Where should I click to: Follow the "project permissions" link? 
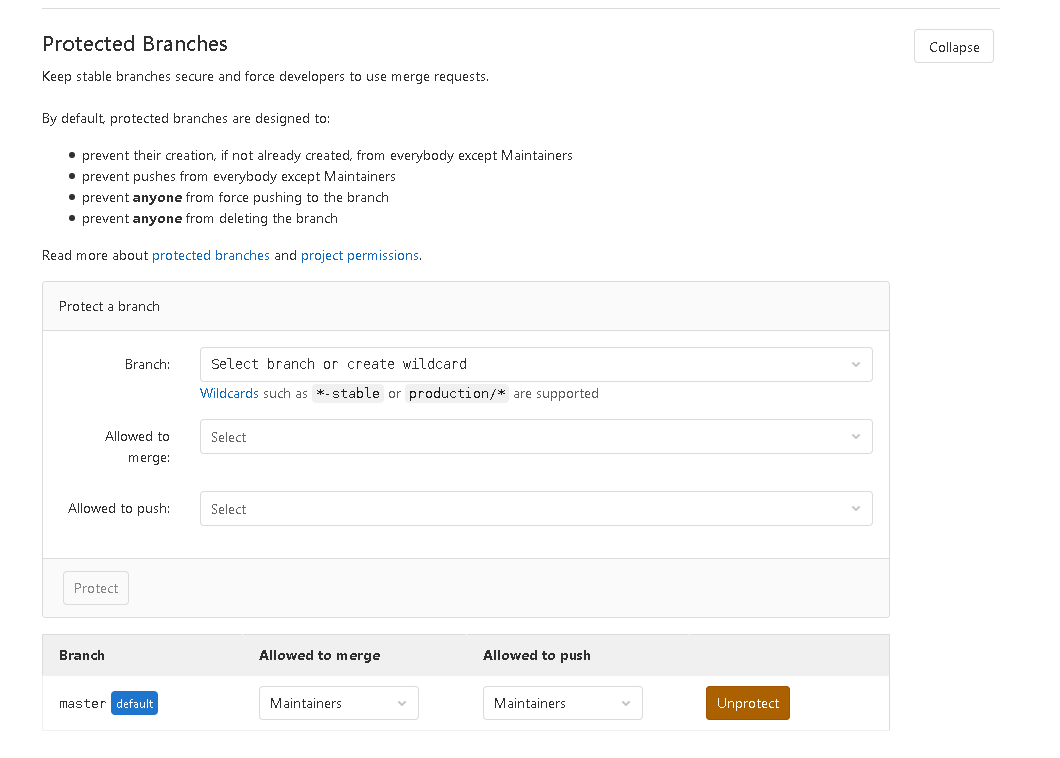click(x=360, y=255)
